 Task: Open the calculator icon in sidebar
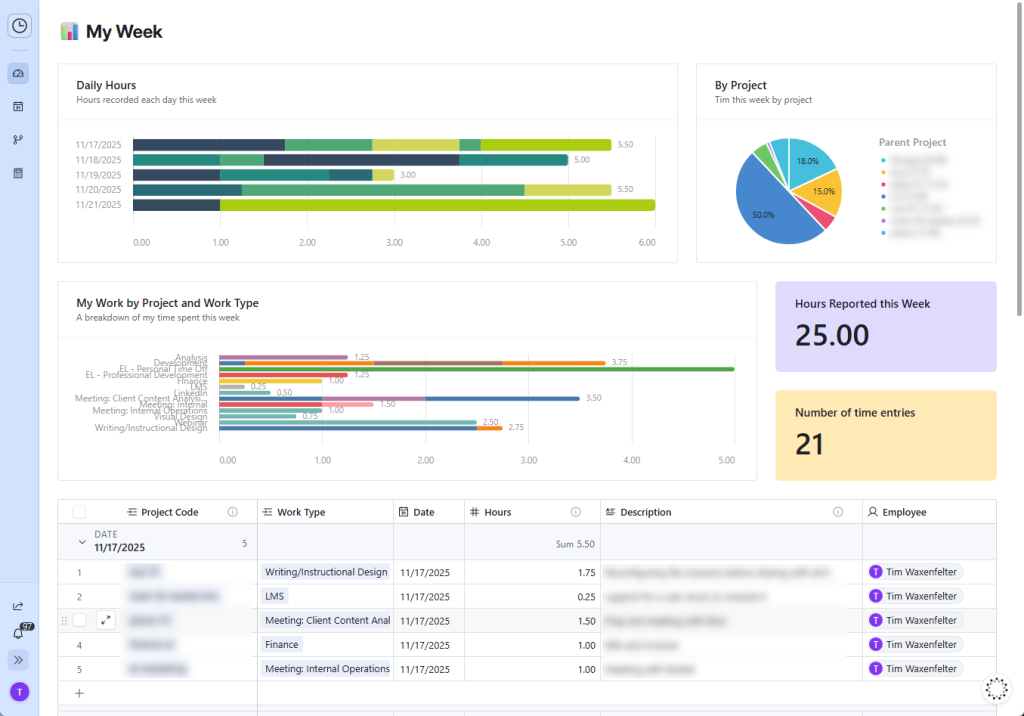tap(18, 173)
